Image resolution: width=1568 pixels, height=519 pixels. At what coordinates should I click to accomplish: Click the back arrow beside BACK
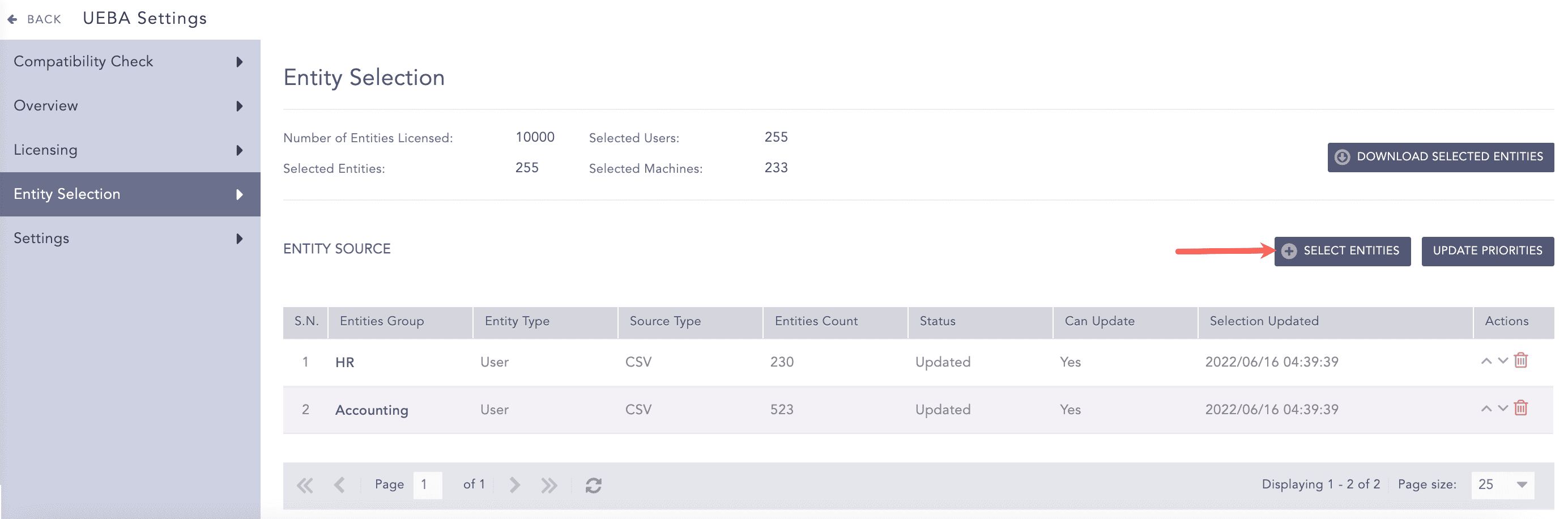pyautogui.click(x=12, y=18)
